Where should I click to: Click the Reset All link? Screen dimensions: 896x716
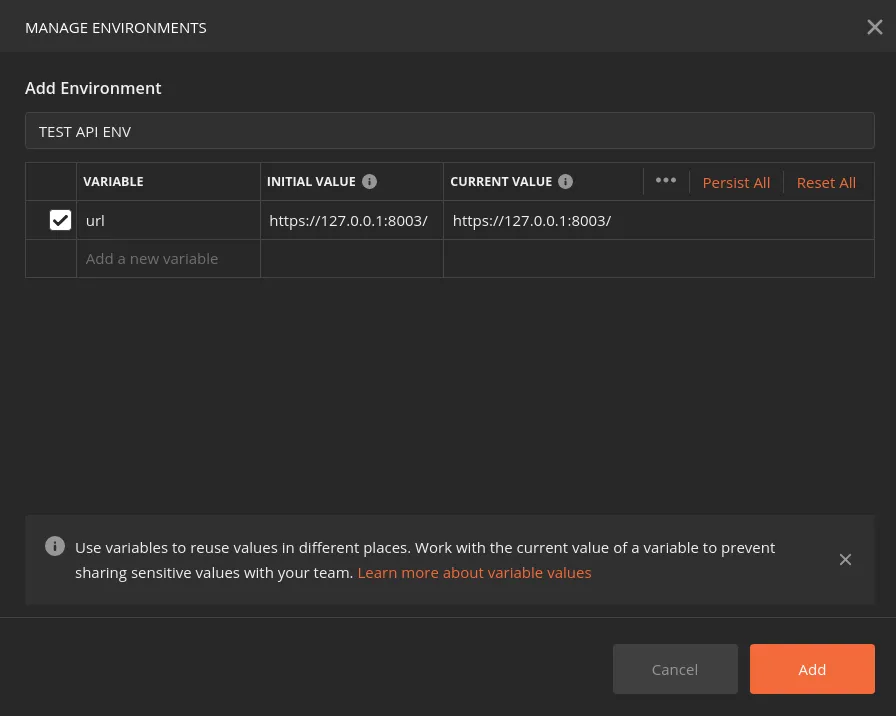[826, 182]
